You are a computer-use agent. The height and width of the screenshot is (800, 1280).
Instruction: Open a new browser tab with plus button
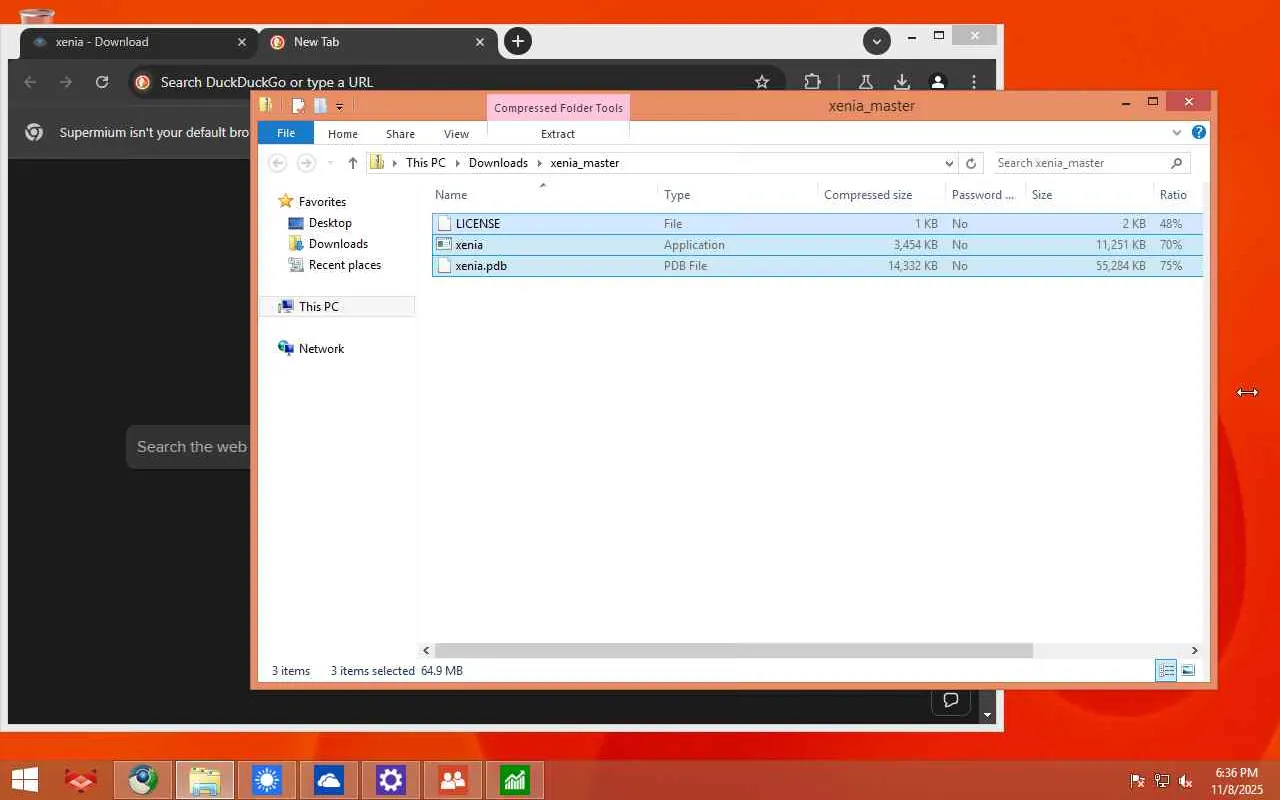[x=517, y=41]
